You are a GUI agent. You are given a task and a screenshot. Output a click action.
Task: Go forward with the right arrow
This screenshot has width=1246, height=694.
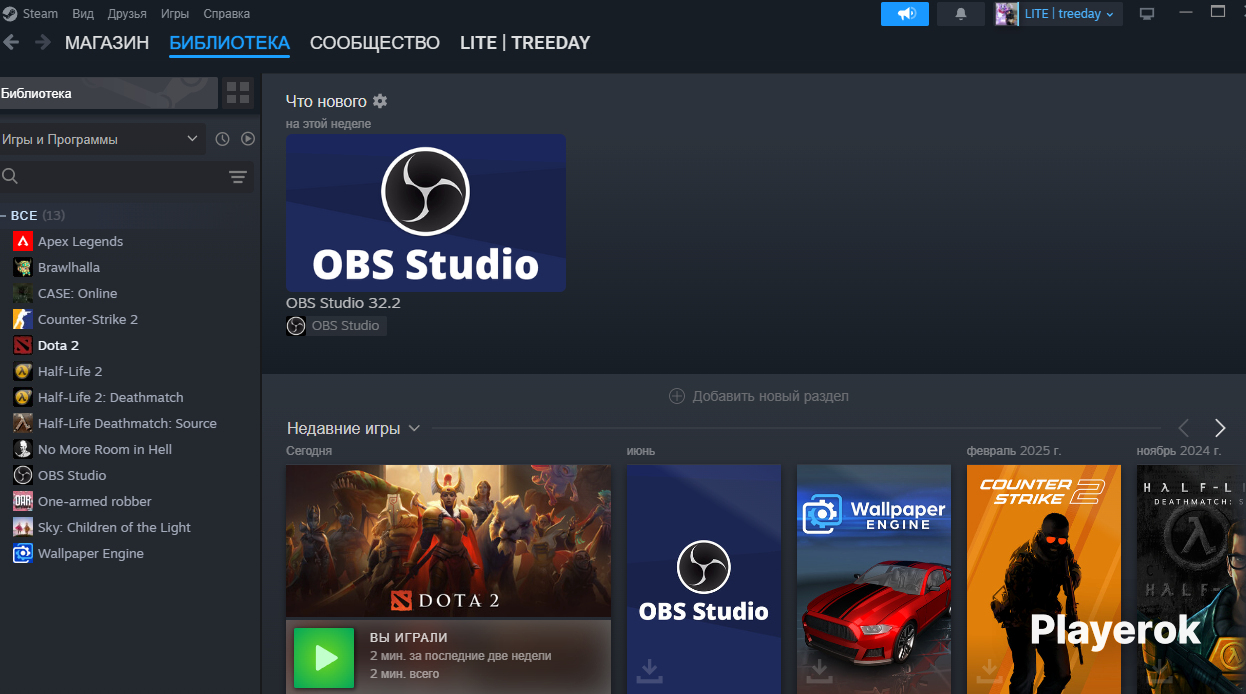click(x=43, y=42)
